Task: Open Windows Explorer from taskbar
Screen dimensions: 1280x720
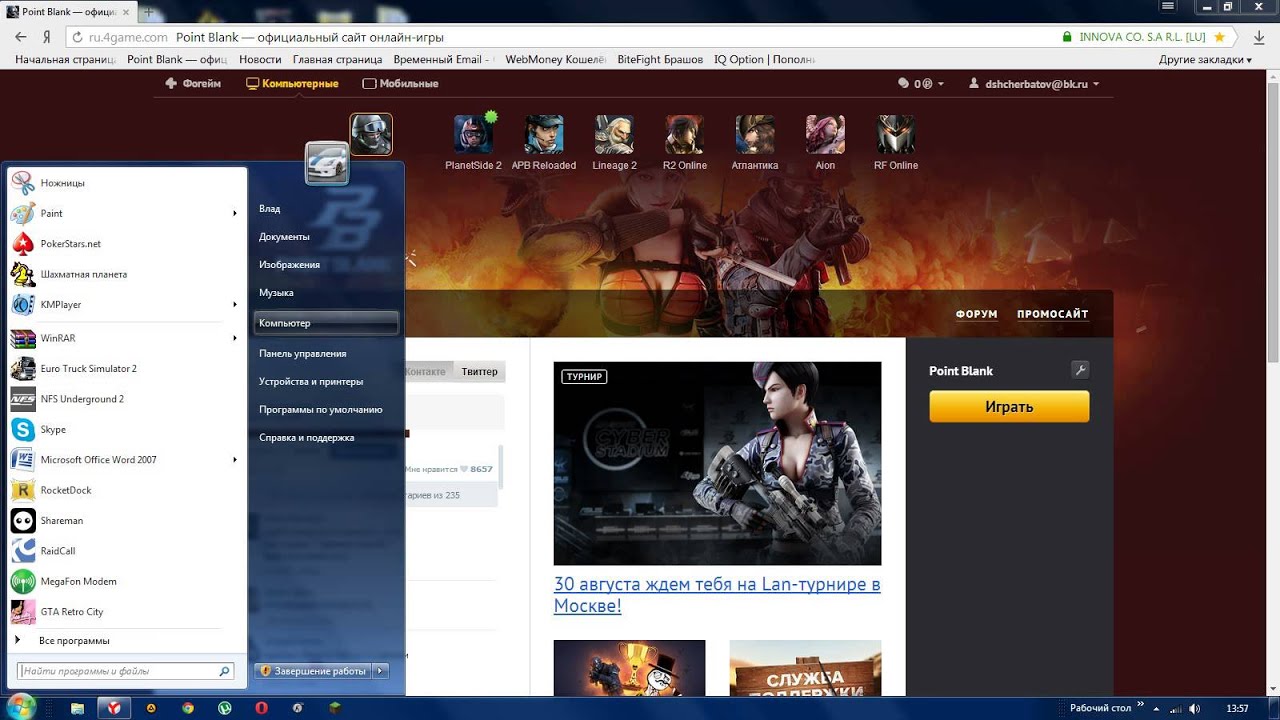Action: [78, 708]
